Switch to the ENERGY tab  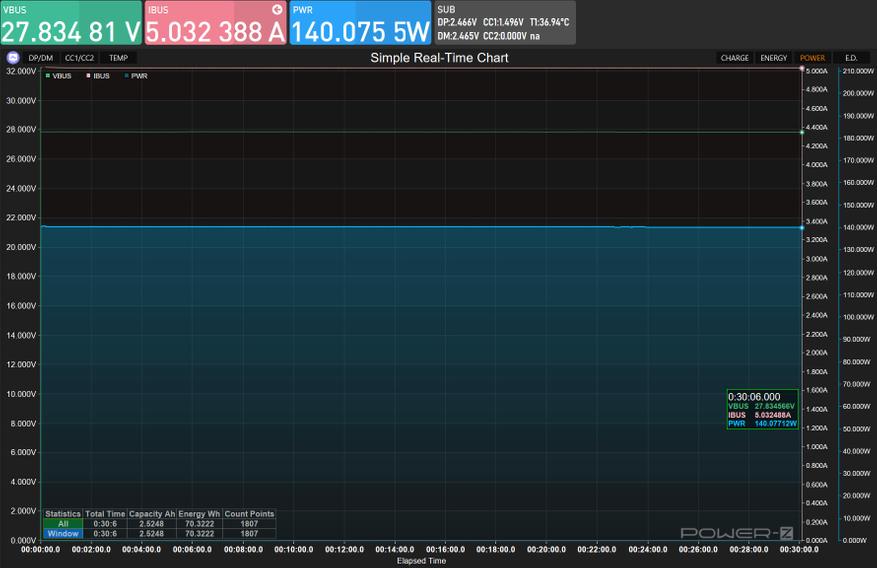coord(773,58)
